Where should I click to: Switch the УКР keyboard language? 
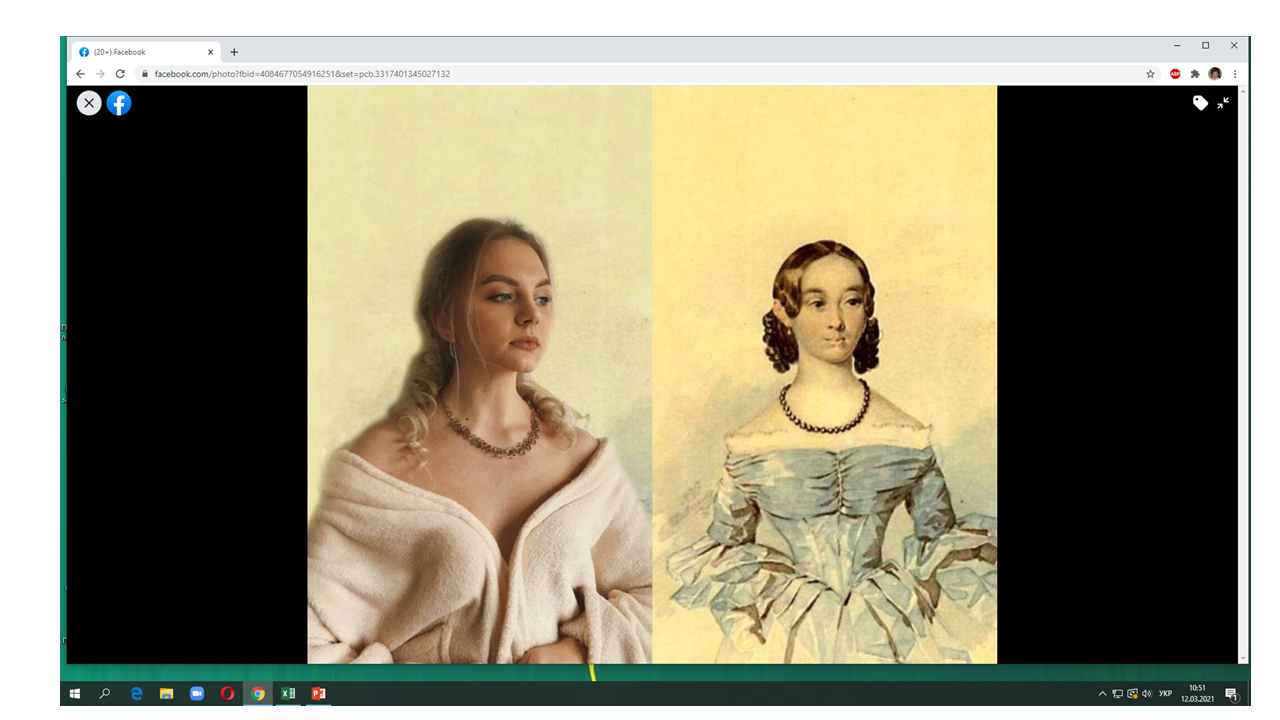(1165, 694)
